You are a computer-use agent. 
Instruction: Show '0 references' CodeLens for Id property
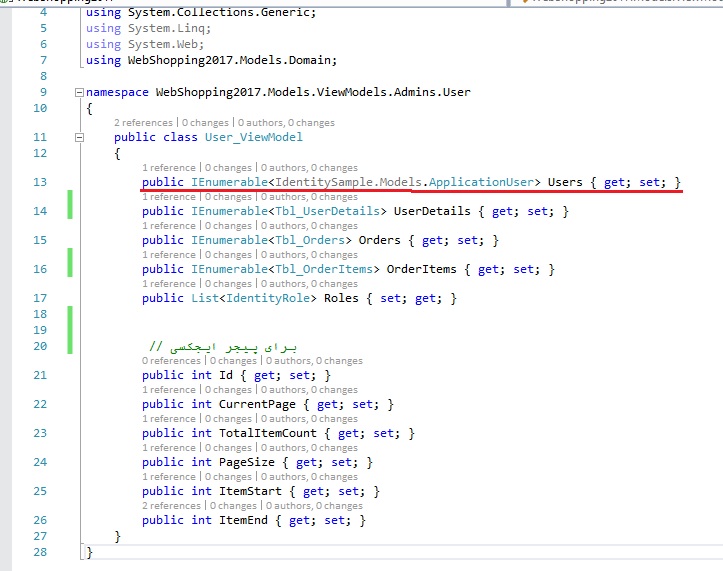pos(172,361)
